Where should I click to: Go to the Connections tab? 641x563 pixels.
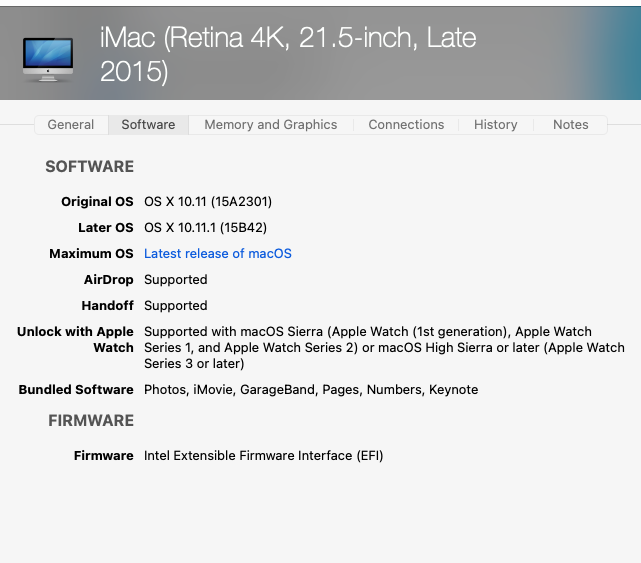[406, 125]
